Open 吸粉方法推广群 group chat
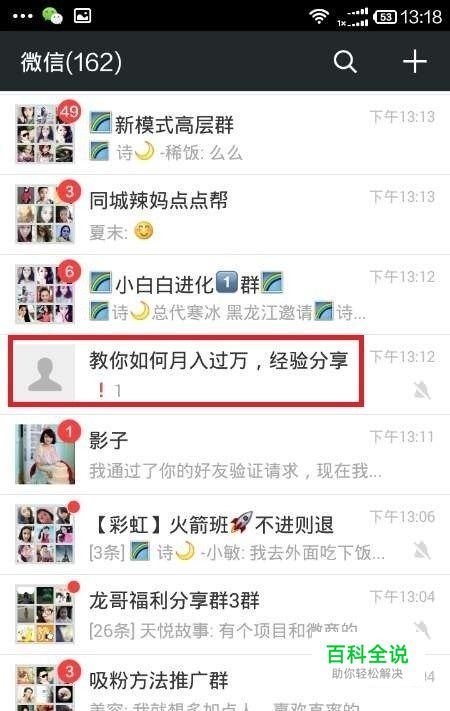The image size is (450, 711). tap(225, 683)
